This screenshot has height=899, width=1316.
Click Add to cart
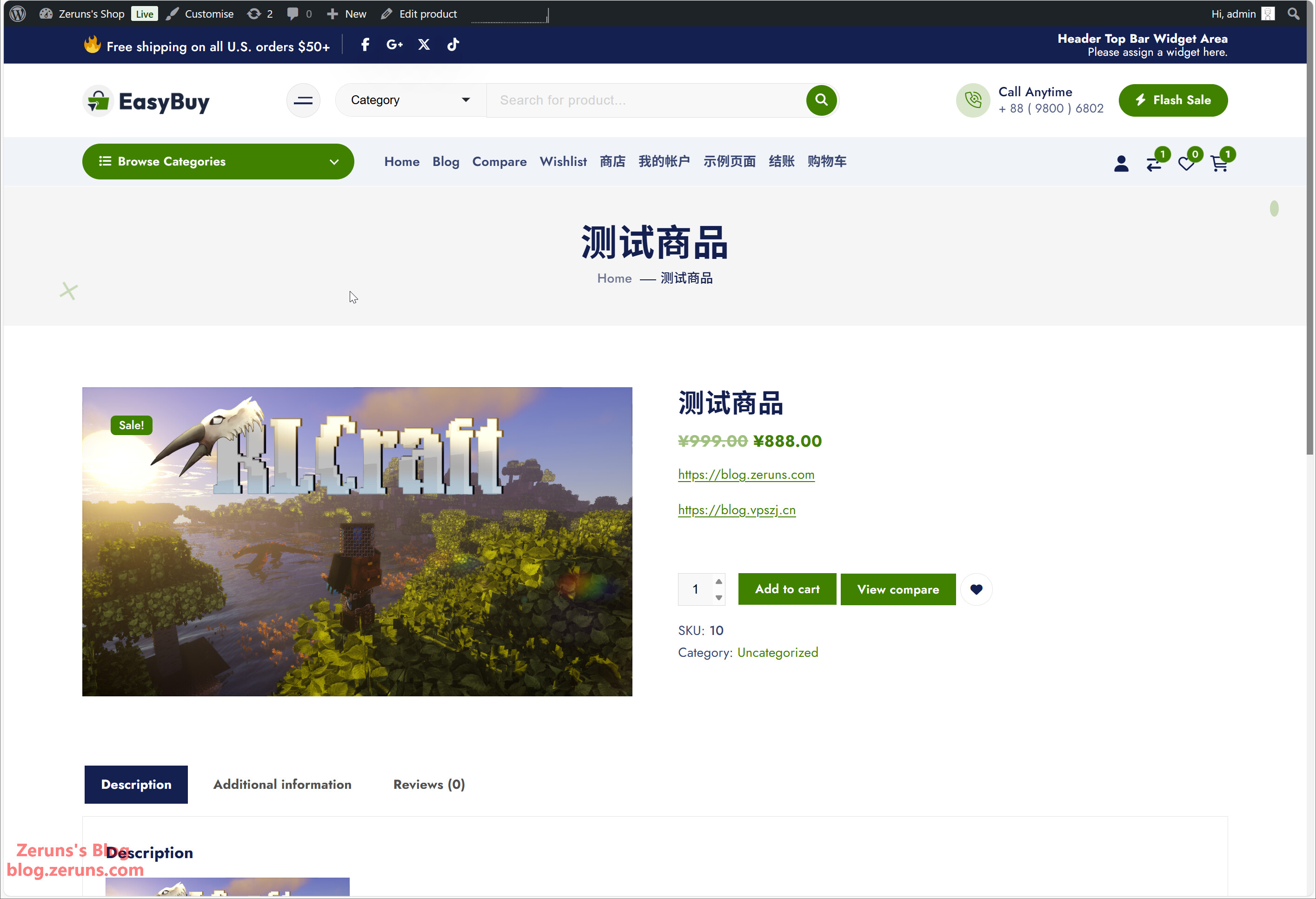(x=787, y=589)
